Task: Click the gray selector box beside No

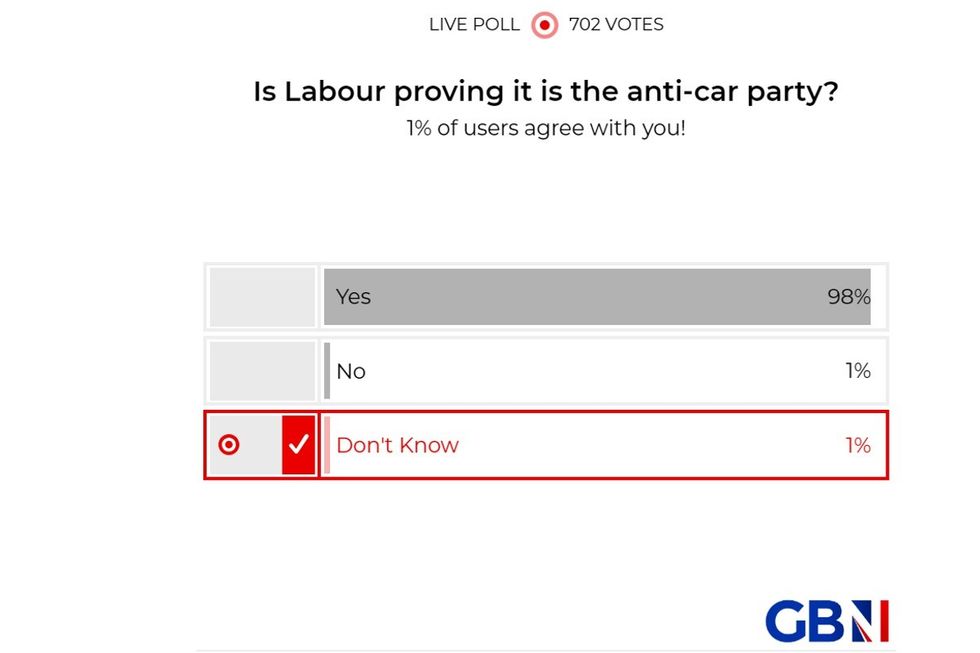Action: (x=261, y=371)
